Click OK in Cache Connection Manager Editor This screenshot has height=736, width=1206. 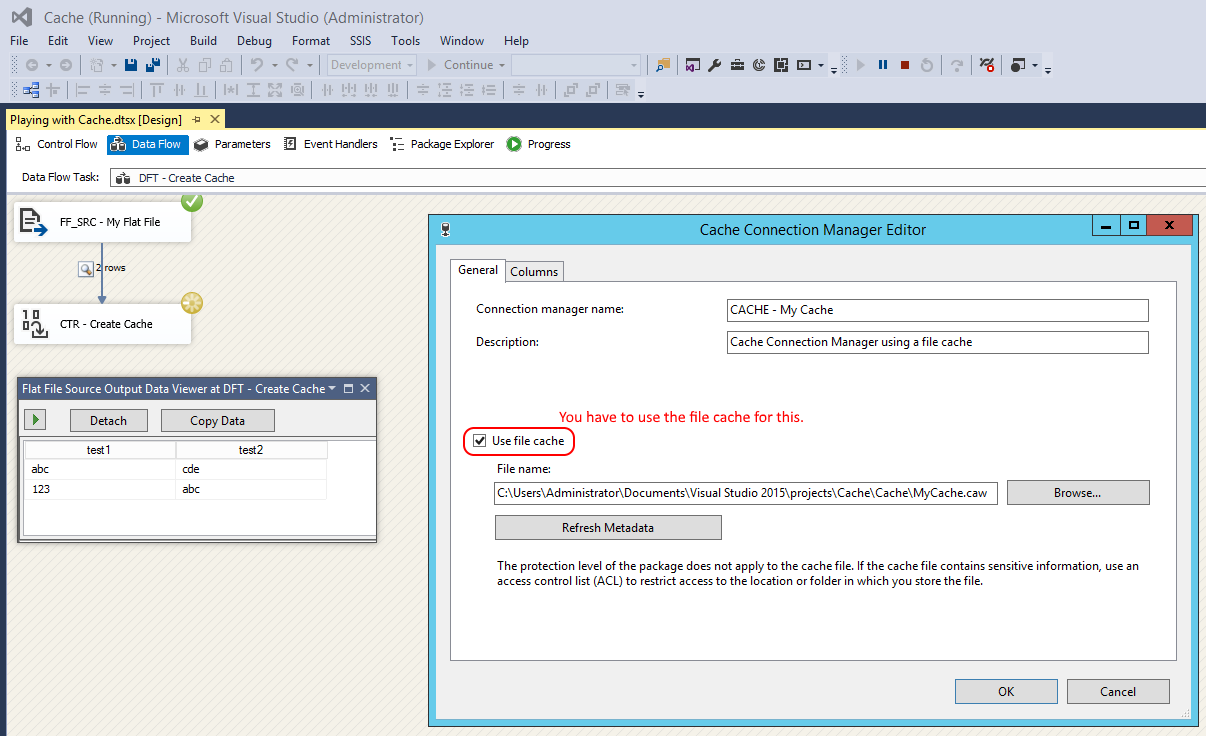tap(1006, 691)
